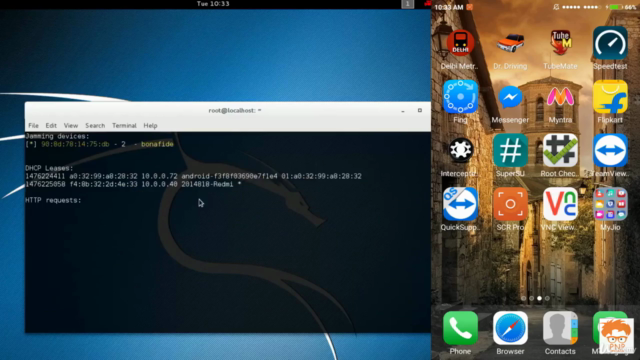This screenshot has width=640, height=360.
Task: Launch Fing network scanner
Action: pos(460,97)
